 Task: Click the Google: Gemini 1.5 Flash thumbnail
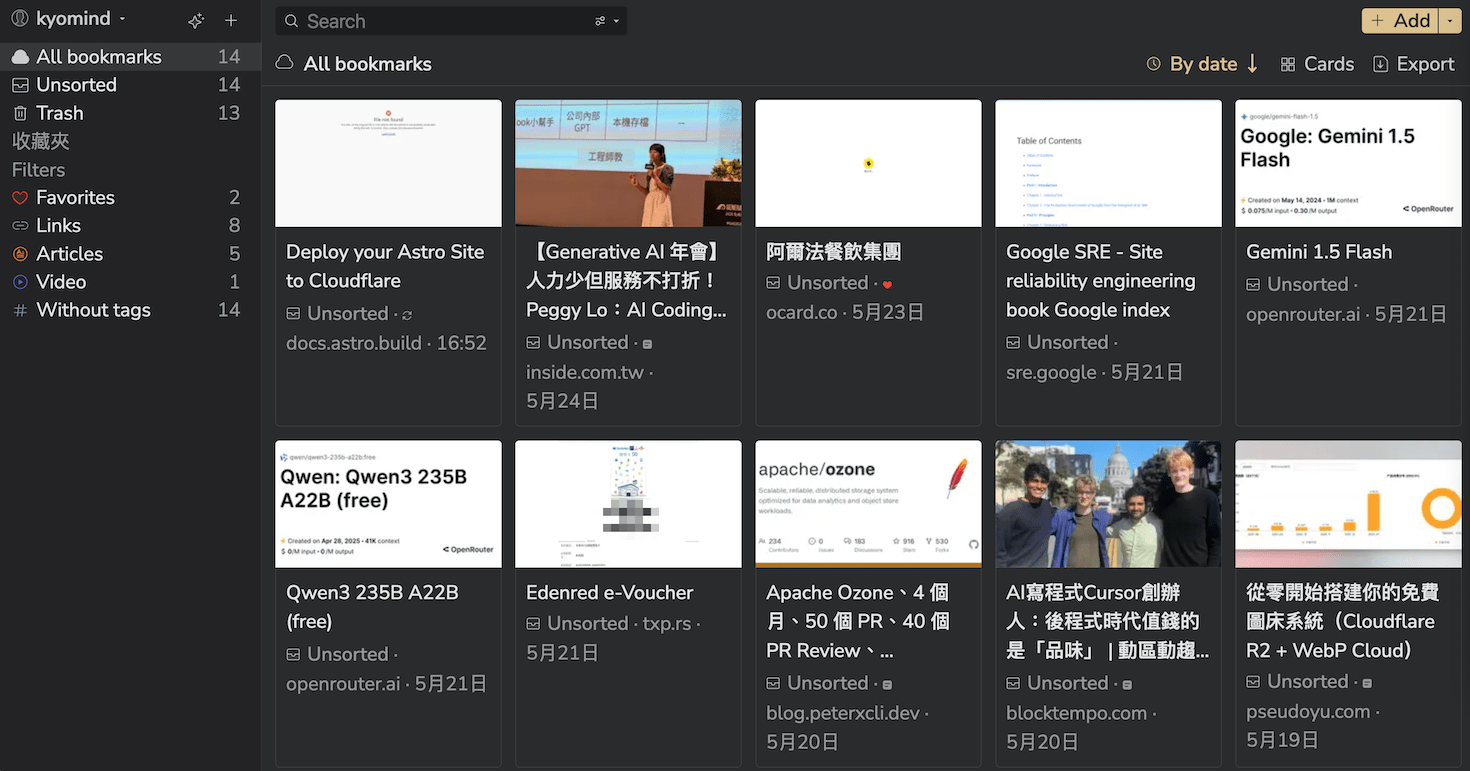tap(1348, 163)
